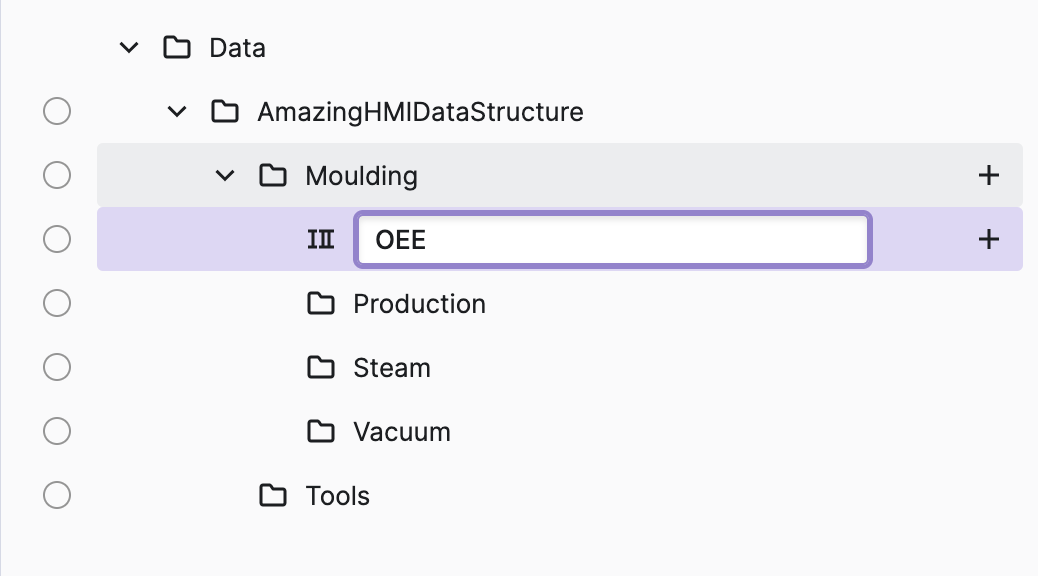Screen dimensions: 1038x576
Task: Select radio button beside Moulding
Action: (x=57, y=175)
